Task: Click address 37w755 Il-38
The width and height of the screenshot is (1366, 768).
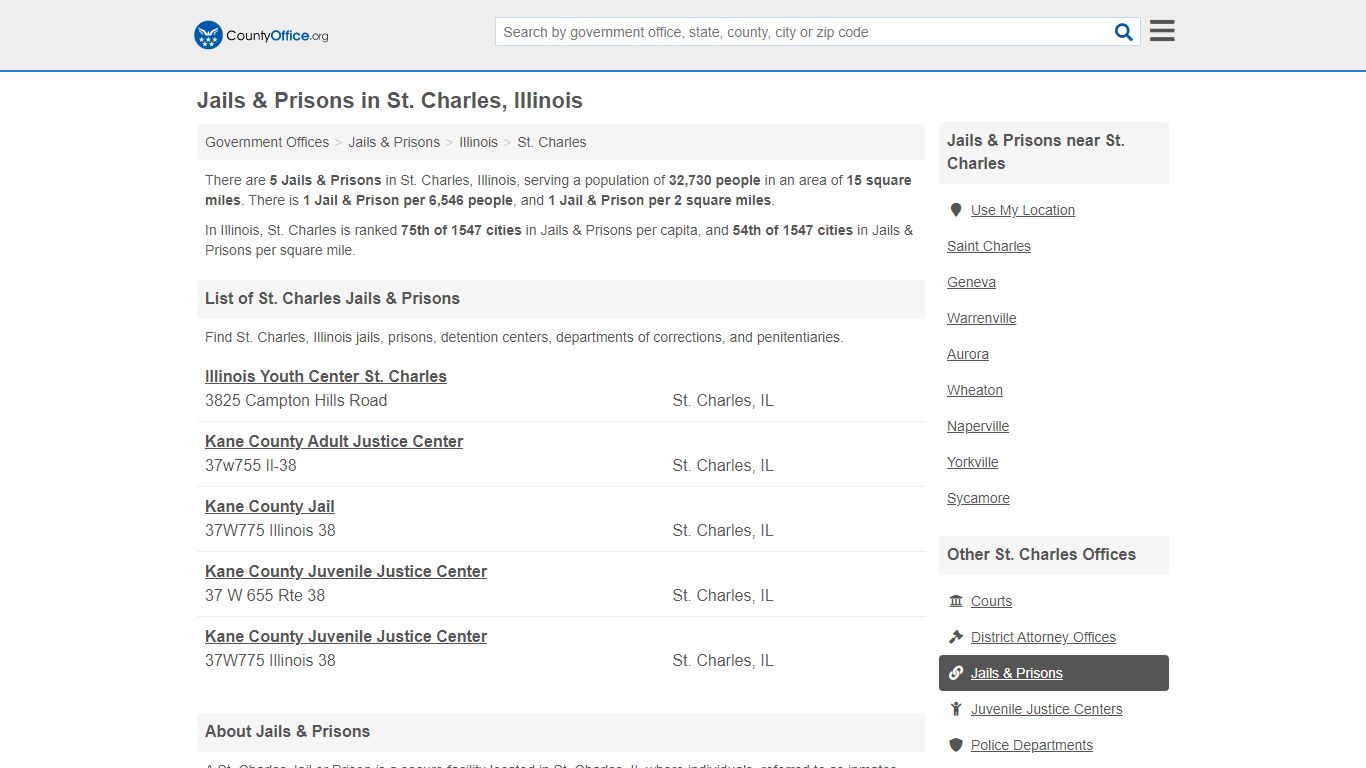Action: click(251, 465)
